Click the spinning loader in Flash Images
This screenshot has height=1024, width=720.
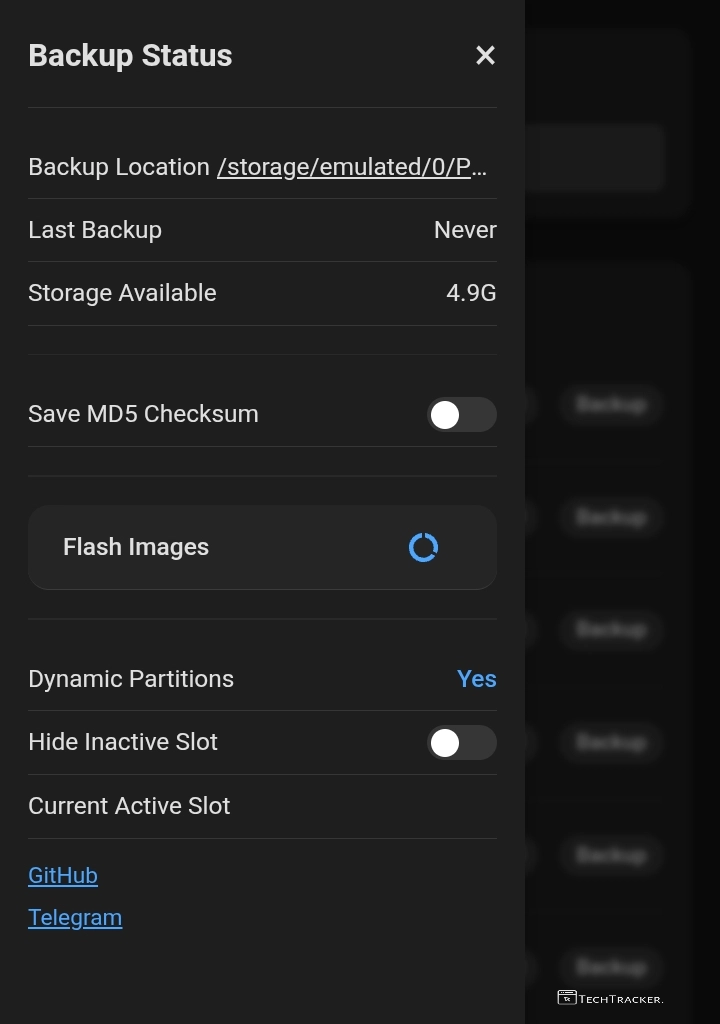coord(424,547)
